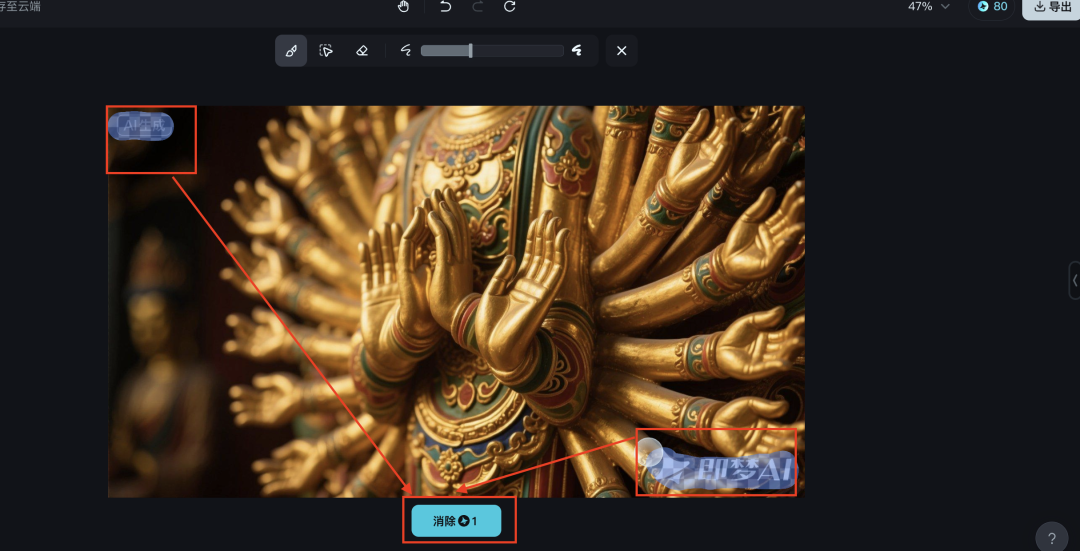Choose the quick selection tool
The height and width of the screenshot is (551, 1080).
point(326,51)
